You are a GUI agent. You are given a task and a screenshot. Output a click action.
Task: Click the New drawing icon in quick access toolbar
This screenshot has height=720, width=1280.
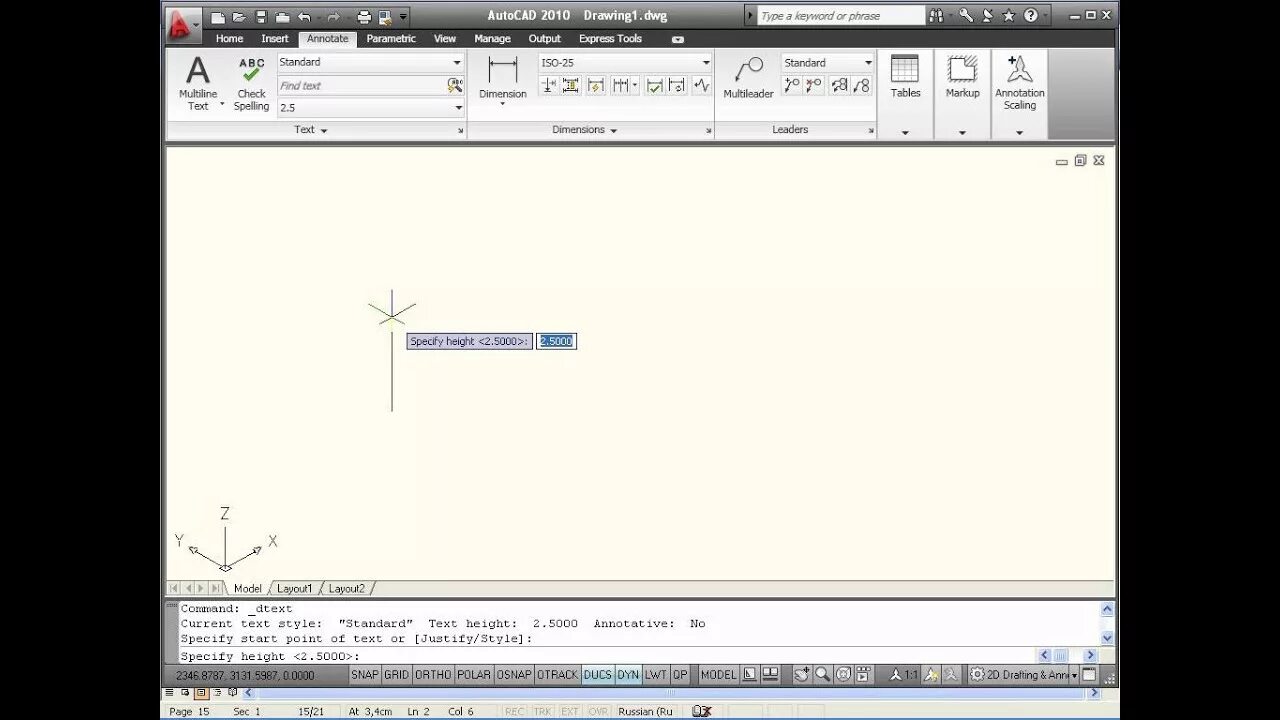pos(218,16)
